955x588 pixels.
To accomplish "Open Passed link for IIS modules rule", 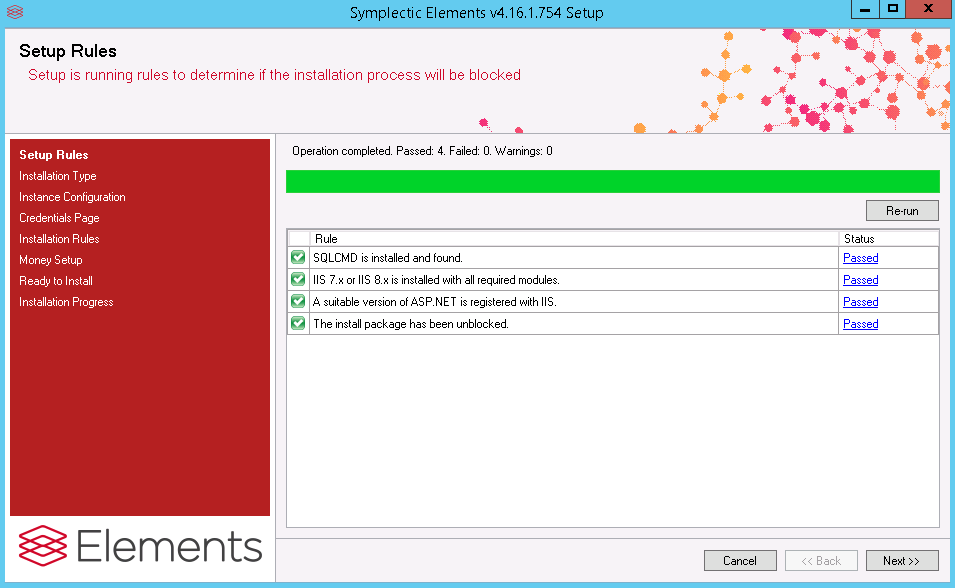I will point(860,280).
